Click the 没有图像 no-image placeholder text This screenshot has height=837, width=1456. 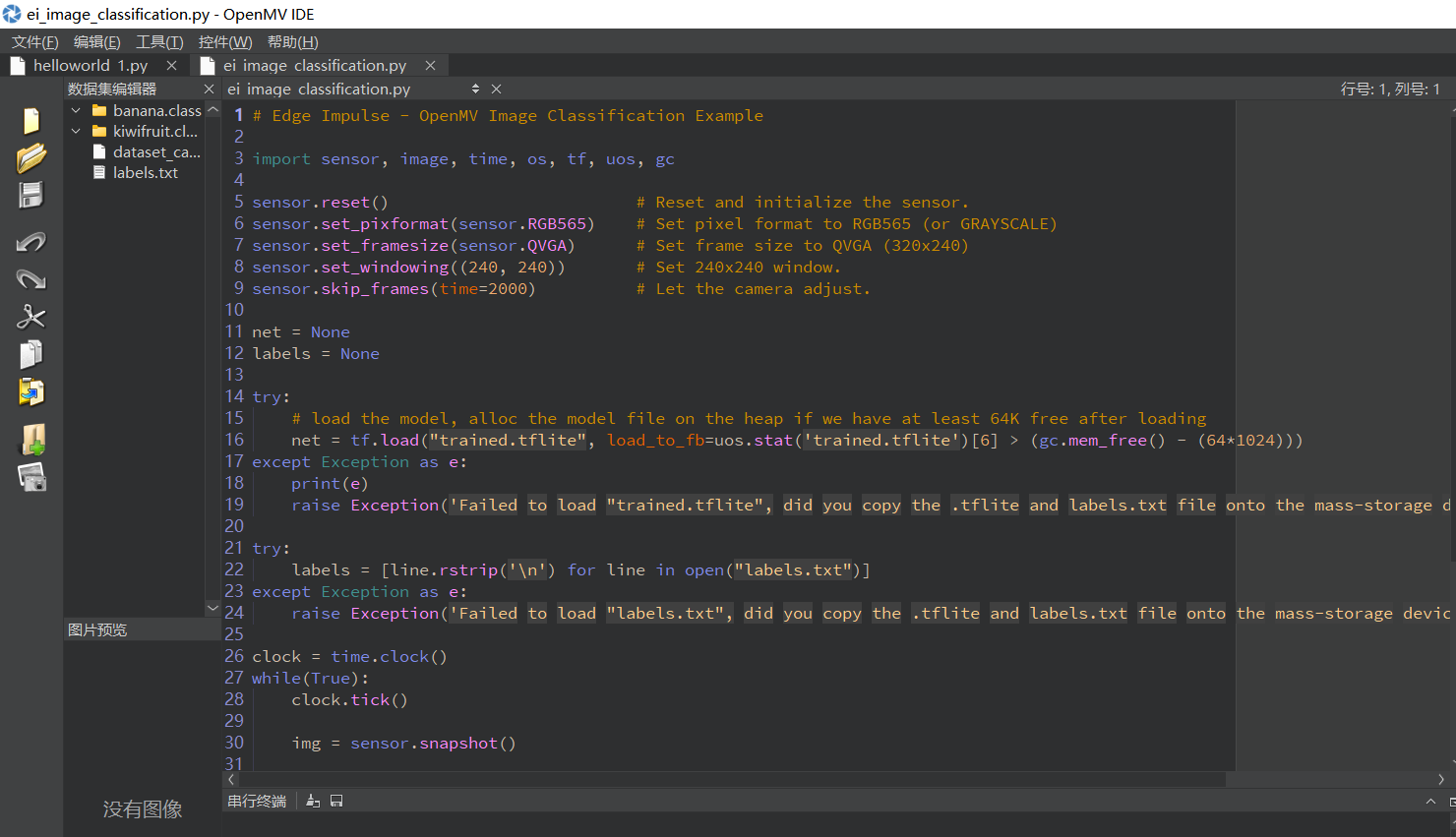(143, 808)
